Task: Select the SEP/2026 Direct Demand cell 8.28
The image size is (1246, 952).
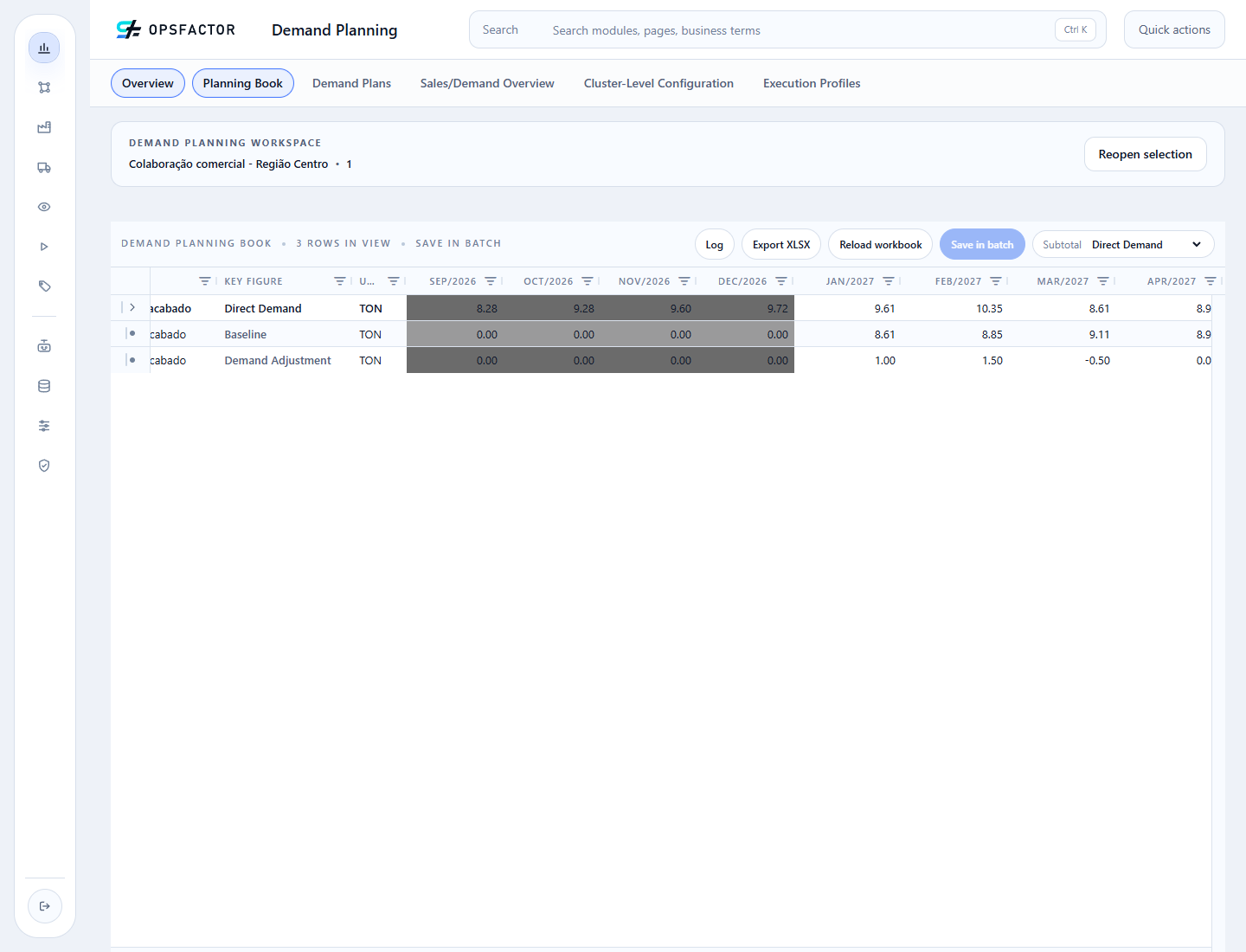Action: point(455,308)
